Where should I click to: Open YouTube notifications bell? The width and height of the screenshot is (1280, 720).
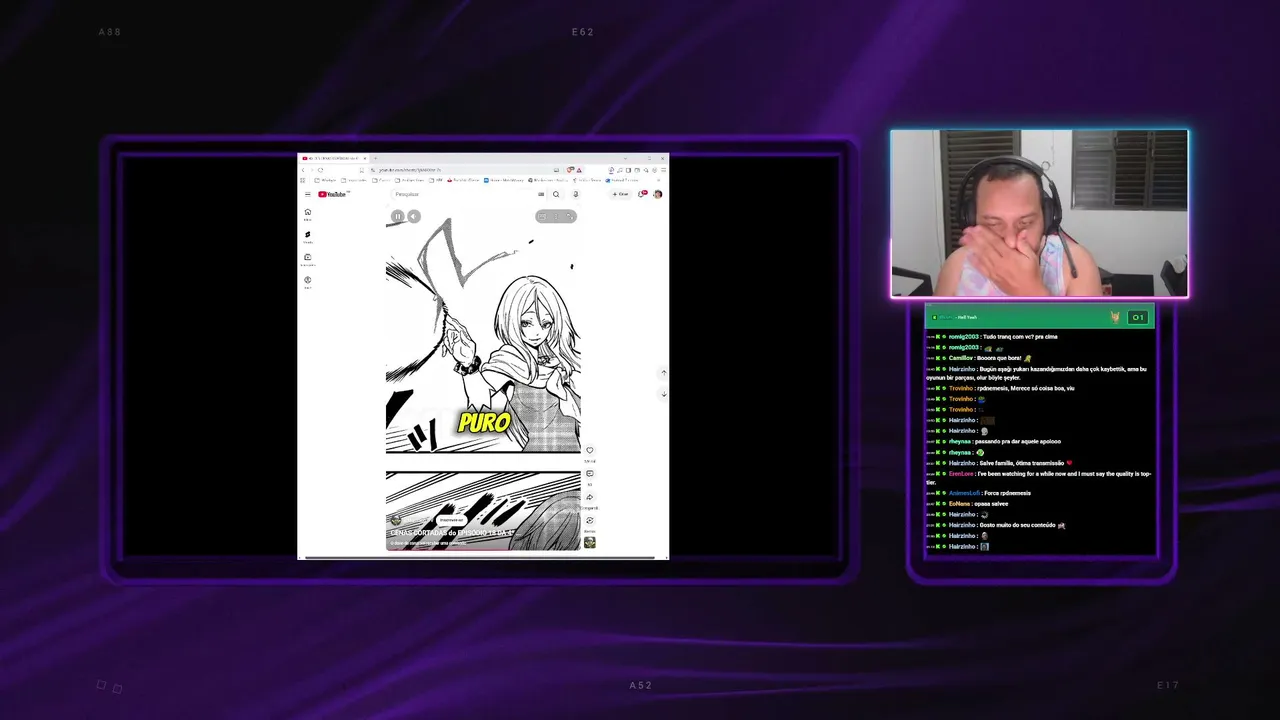pos(642,194)
